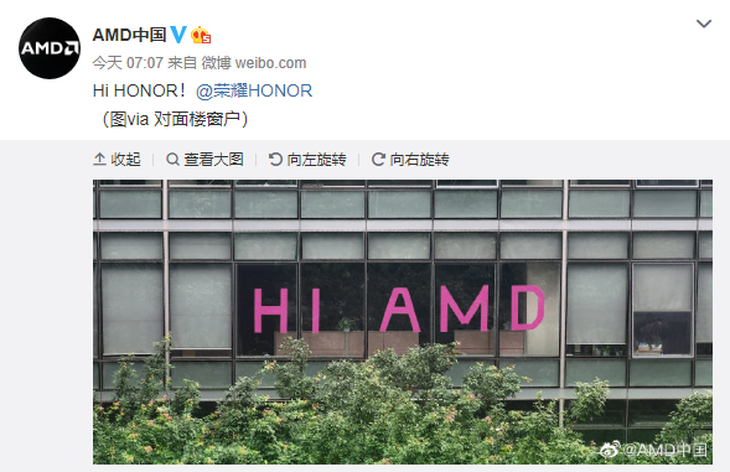730x472 pixels.
Task: Rotate the image left via the 向左旋转 label
Action: click(x=317, y=160)
